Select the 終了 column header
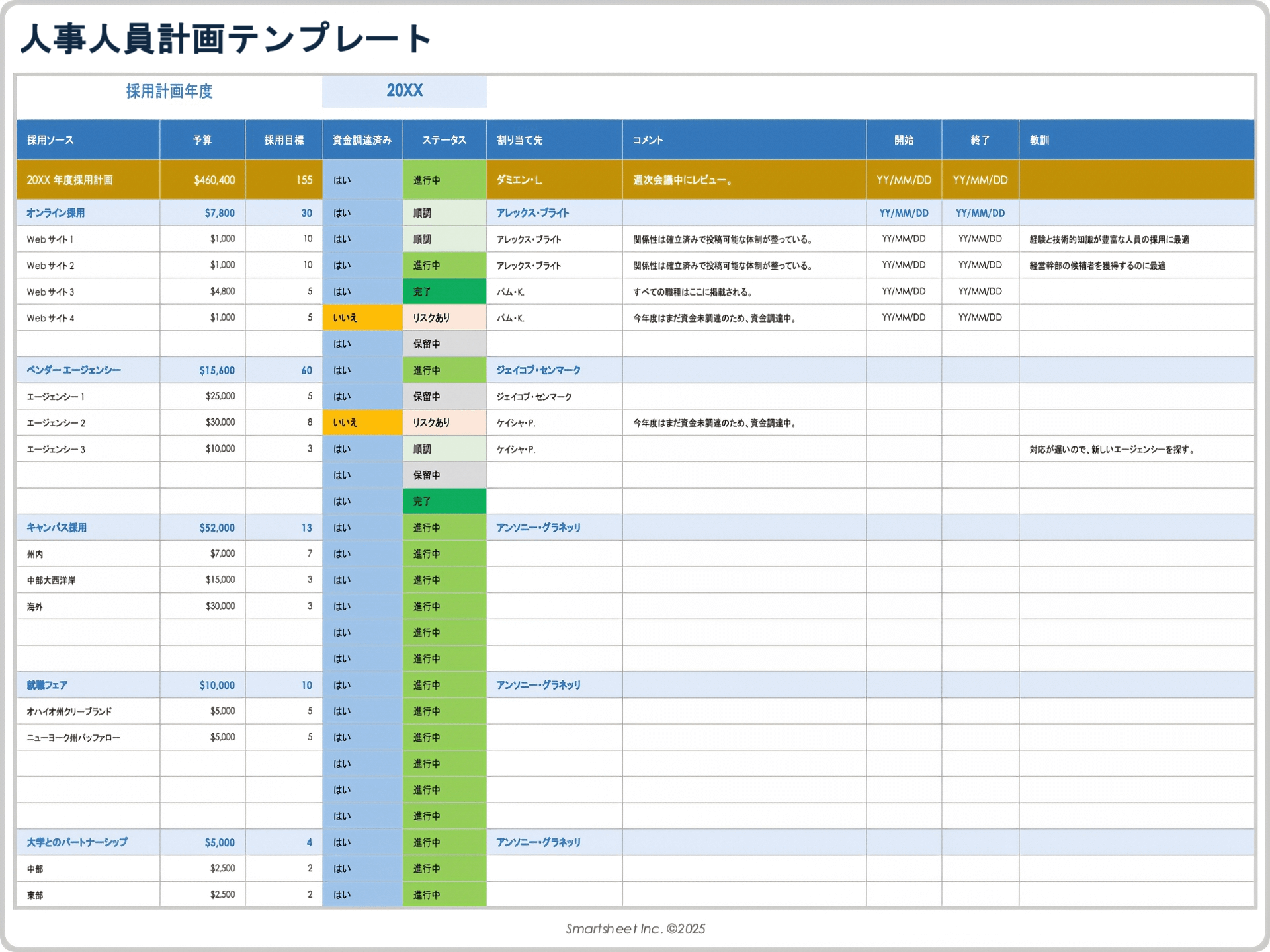 tap(980, 140)
